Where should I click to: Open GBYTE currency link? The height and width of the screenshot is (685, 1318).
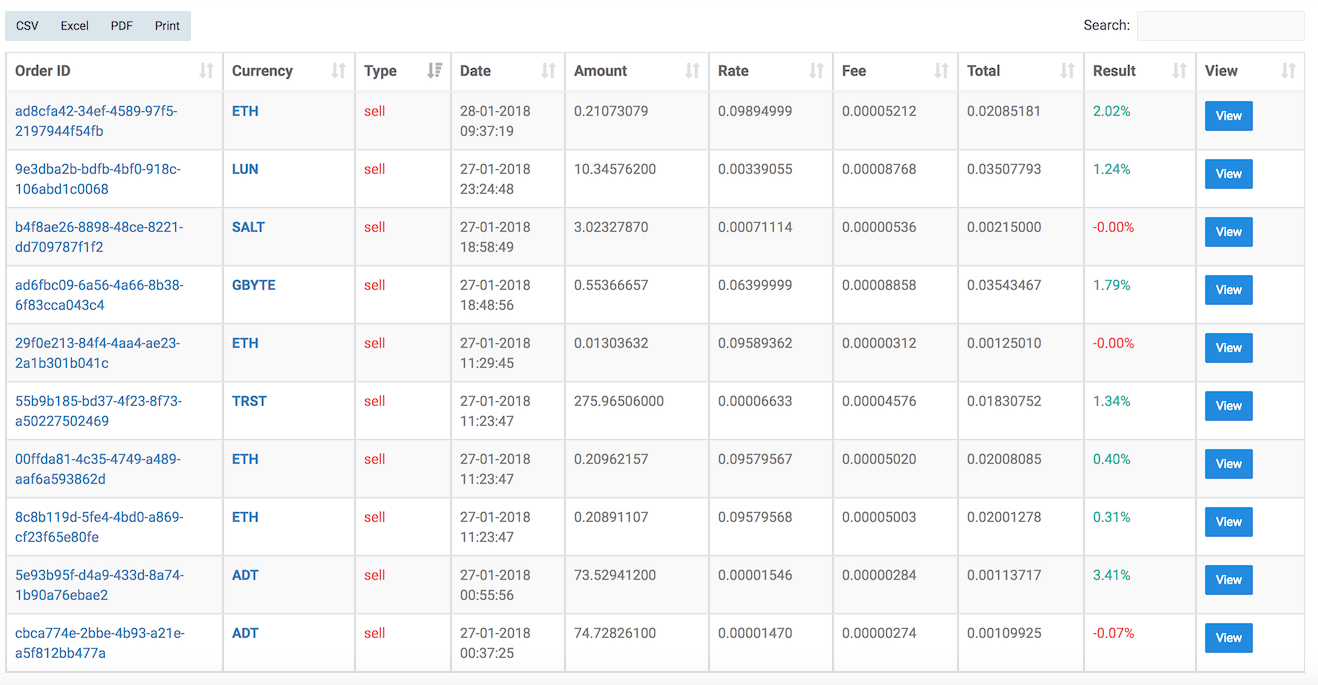254,285
